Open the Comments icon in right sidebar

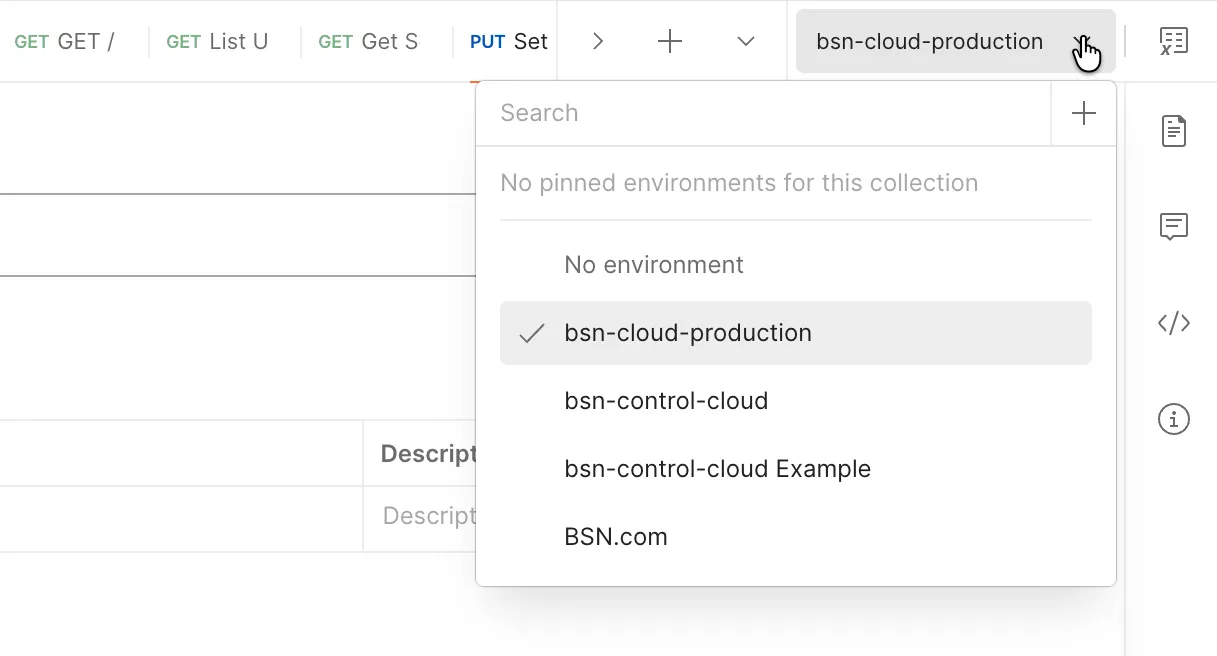click(1173, 227)
